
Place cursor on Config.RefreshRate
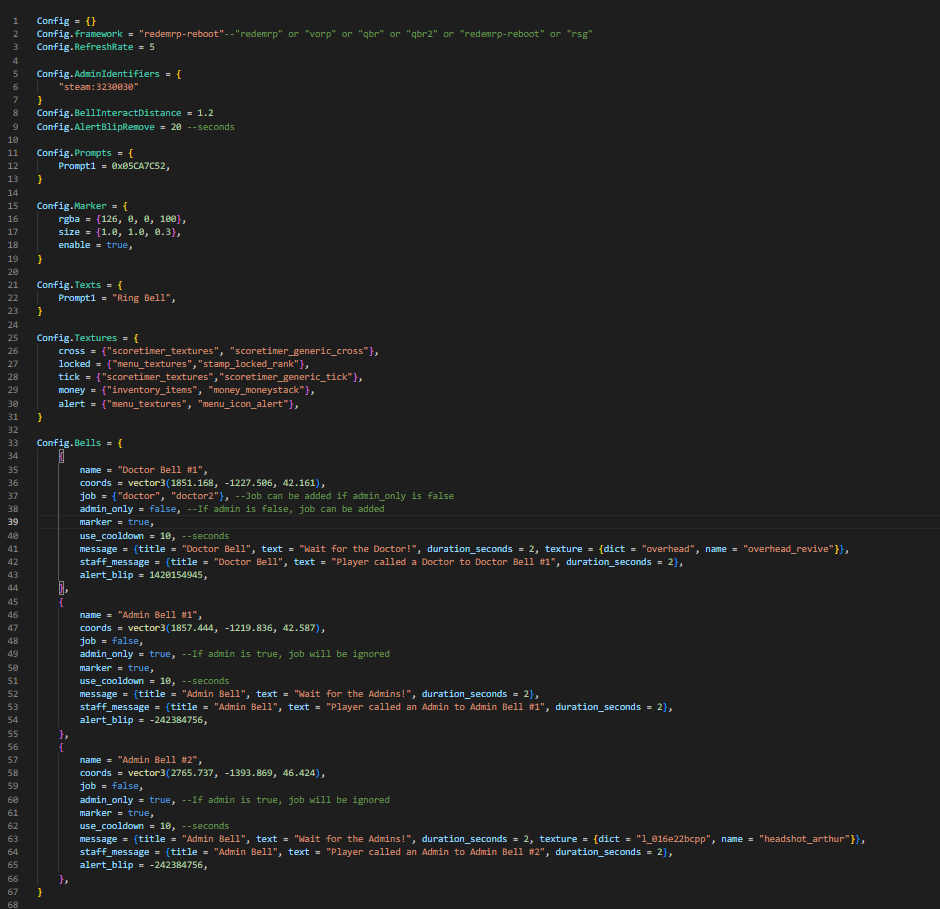point(88,47)
